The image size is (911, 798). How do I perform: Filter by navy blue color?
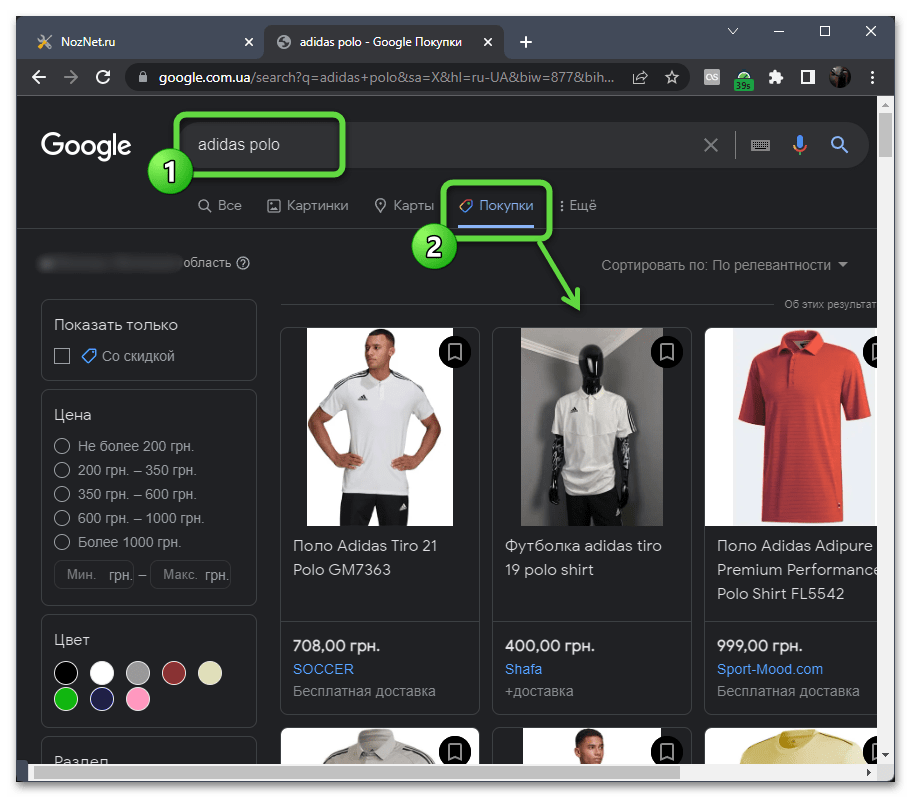pyautogui.click(x=102, y=699)
